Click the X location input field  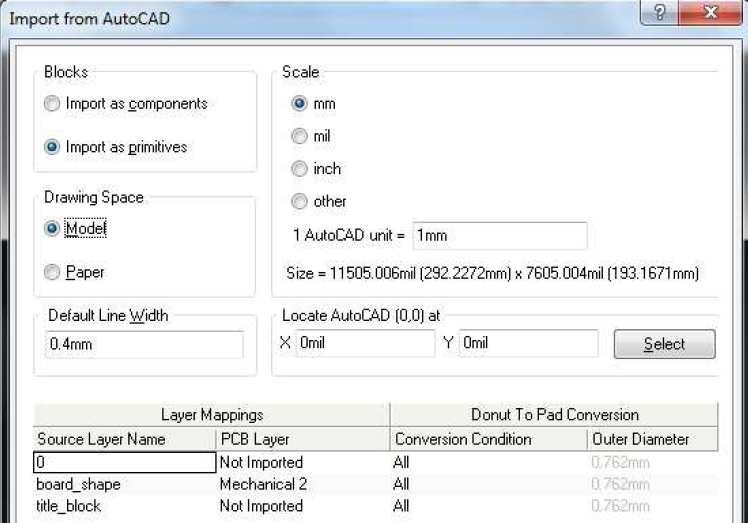coord(365,343)
